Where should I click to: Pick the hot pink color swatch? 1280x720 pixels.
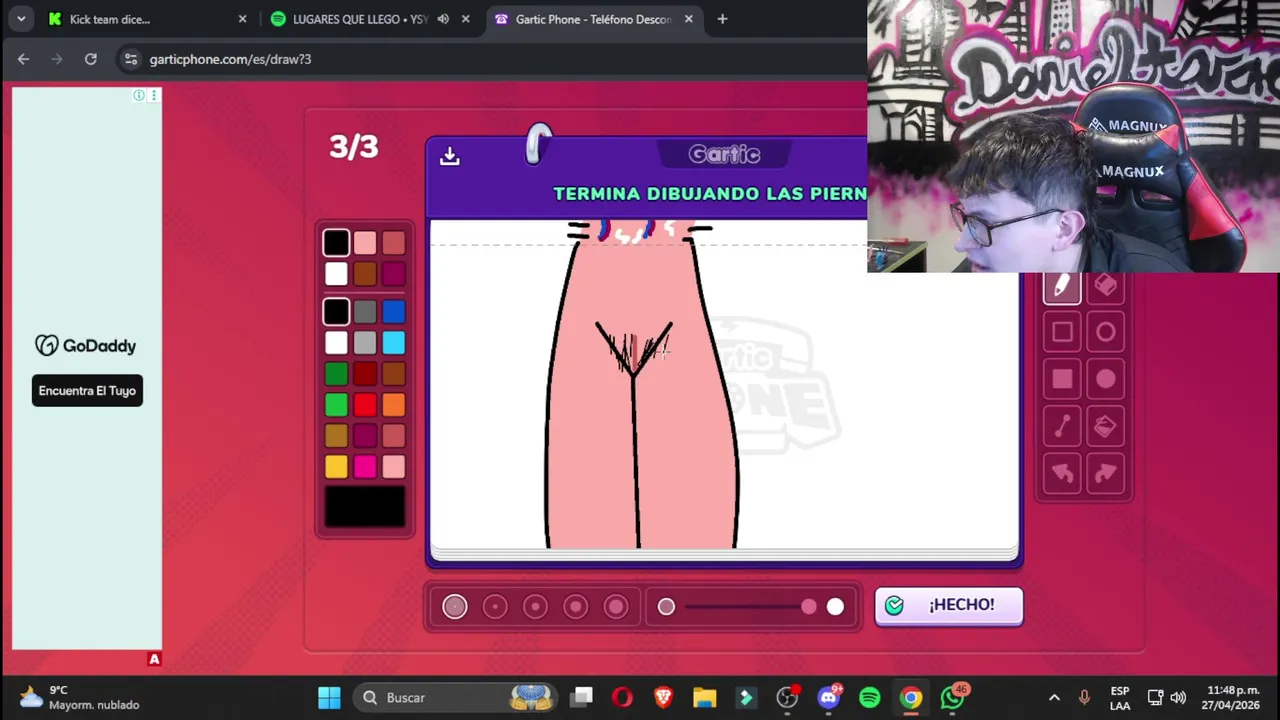tap(364, 467)
